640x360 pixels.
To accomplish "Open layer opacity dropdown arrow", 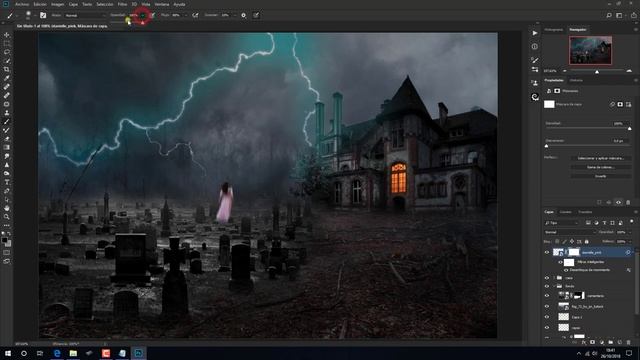I will (x=631, y=232).
